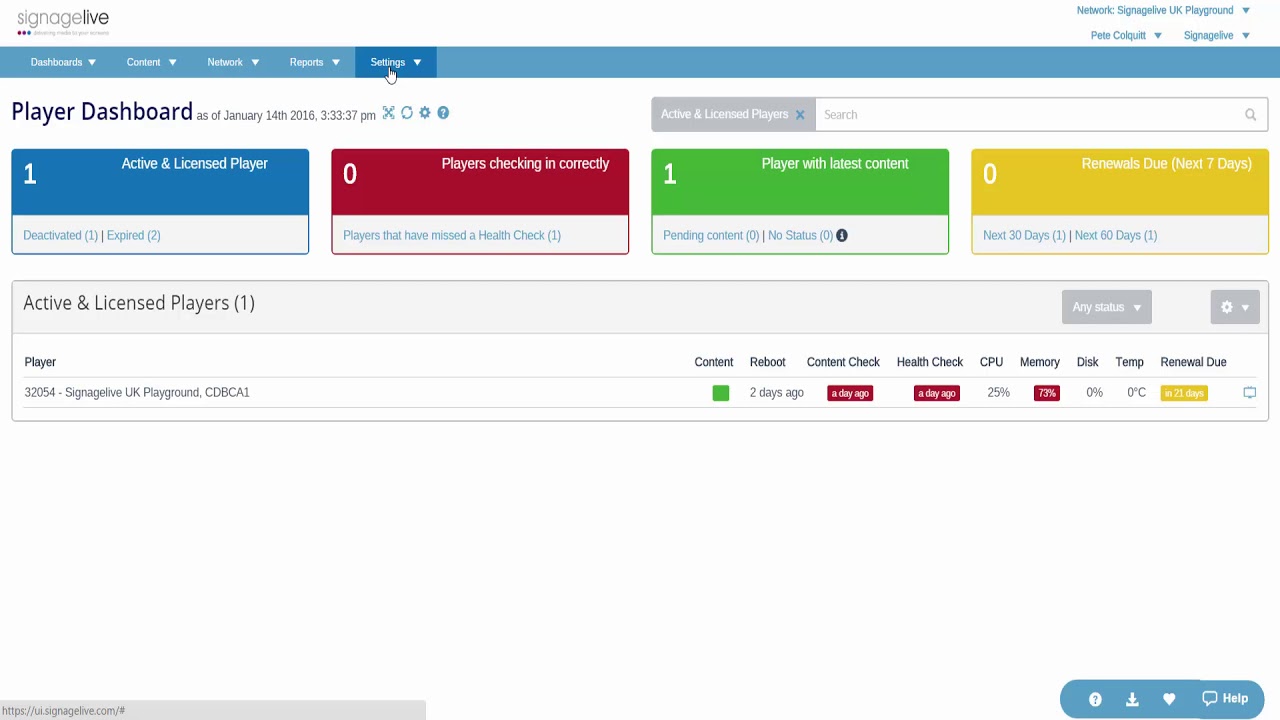This screenshot has height=720, width=1280.
Task: Open the No Status (0) link
Action: 800,235
